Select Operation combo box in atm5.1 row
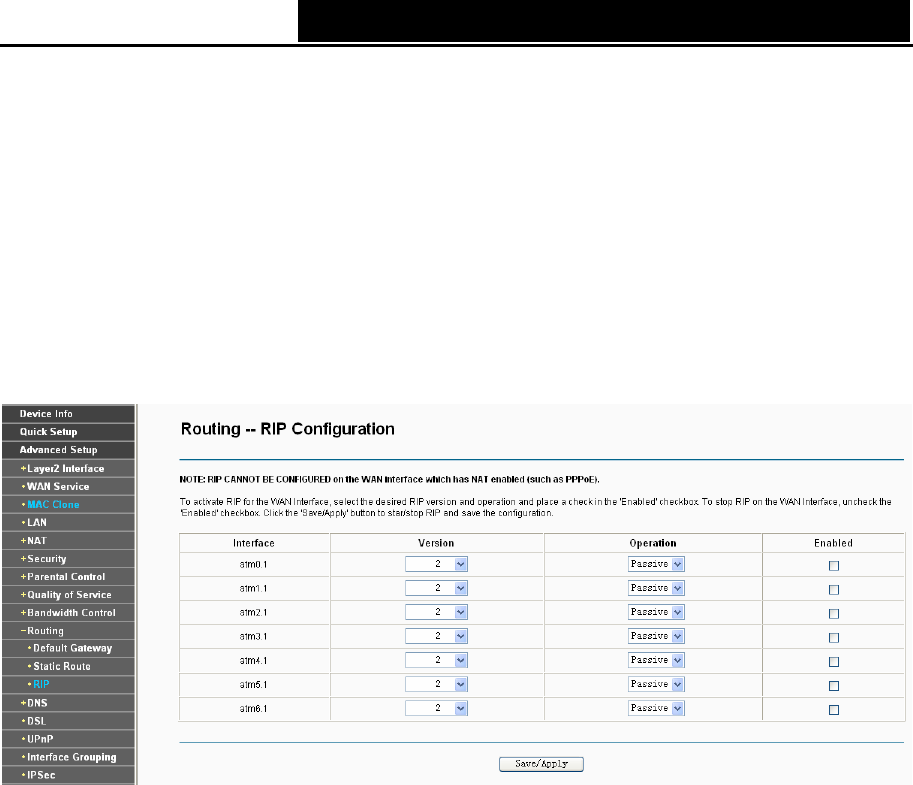 [656, 684]
